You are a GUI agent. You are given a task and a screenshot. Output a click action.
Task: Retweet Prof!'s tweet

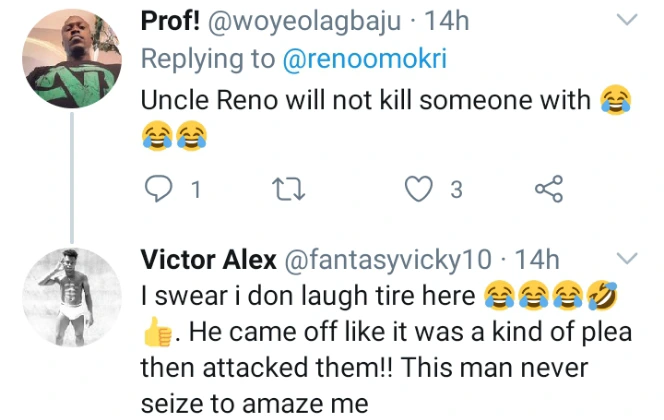[x=290, y=190]
